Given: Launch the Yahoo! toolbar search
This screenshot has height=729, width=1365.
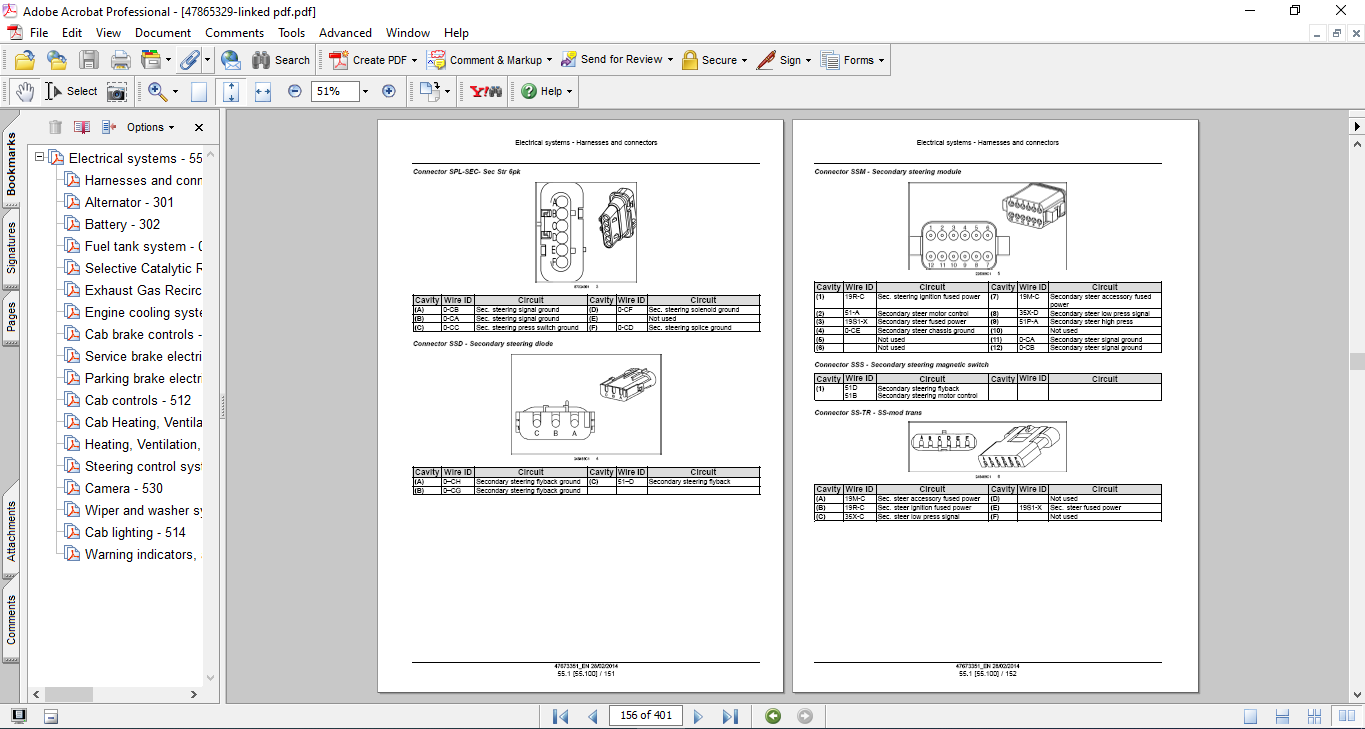Looking at the screenshot, I should point(488,91).
